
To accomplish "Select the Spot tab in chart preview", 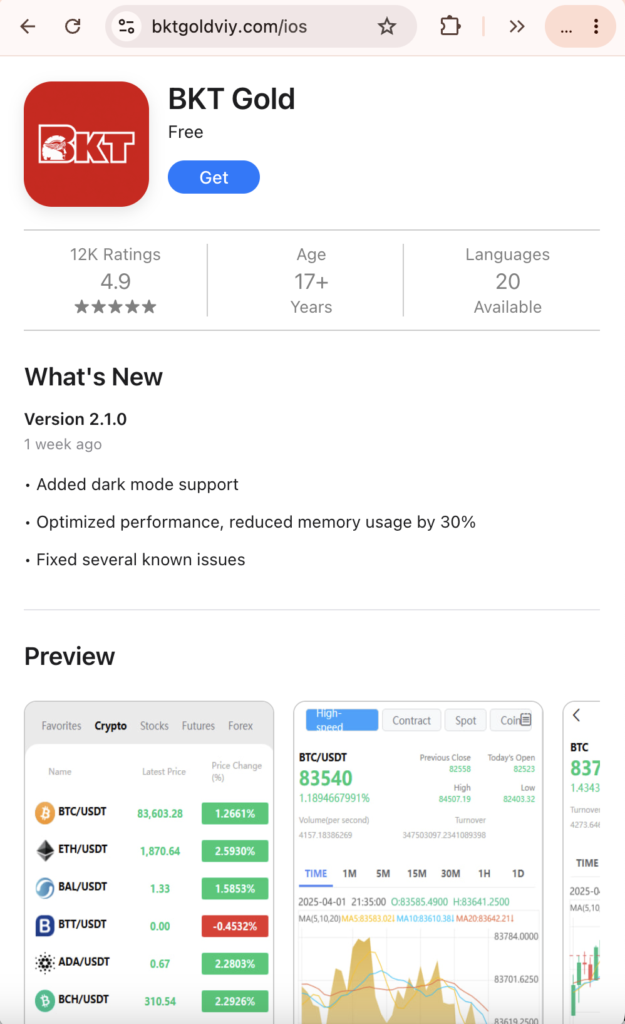I will click(466, 720).
